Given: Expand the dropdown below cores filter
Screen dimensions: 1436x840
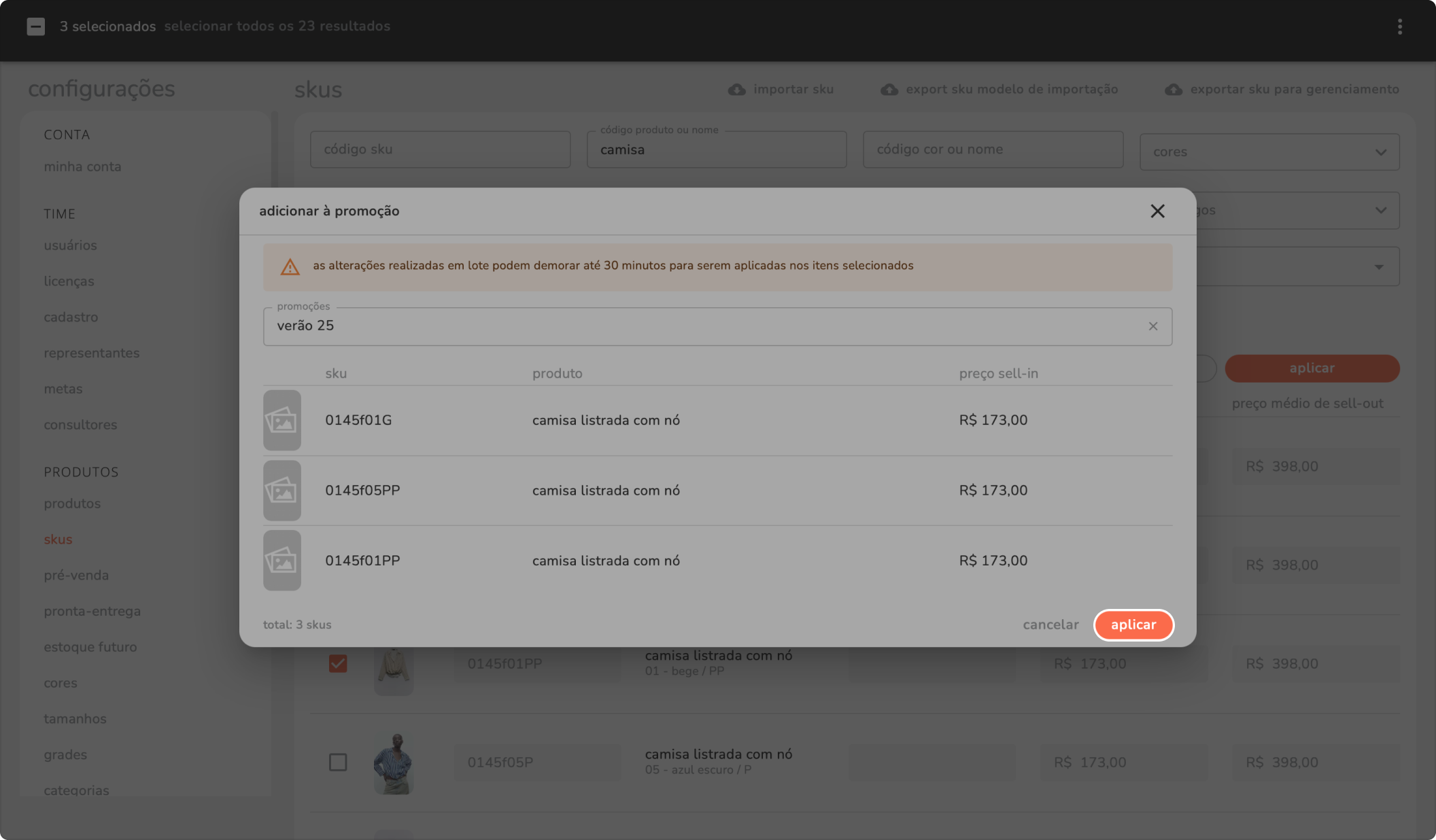Looking at the screenshot, I should click(x=1380, y=211).
